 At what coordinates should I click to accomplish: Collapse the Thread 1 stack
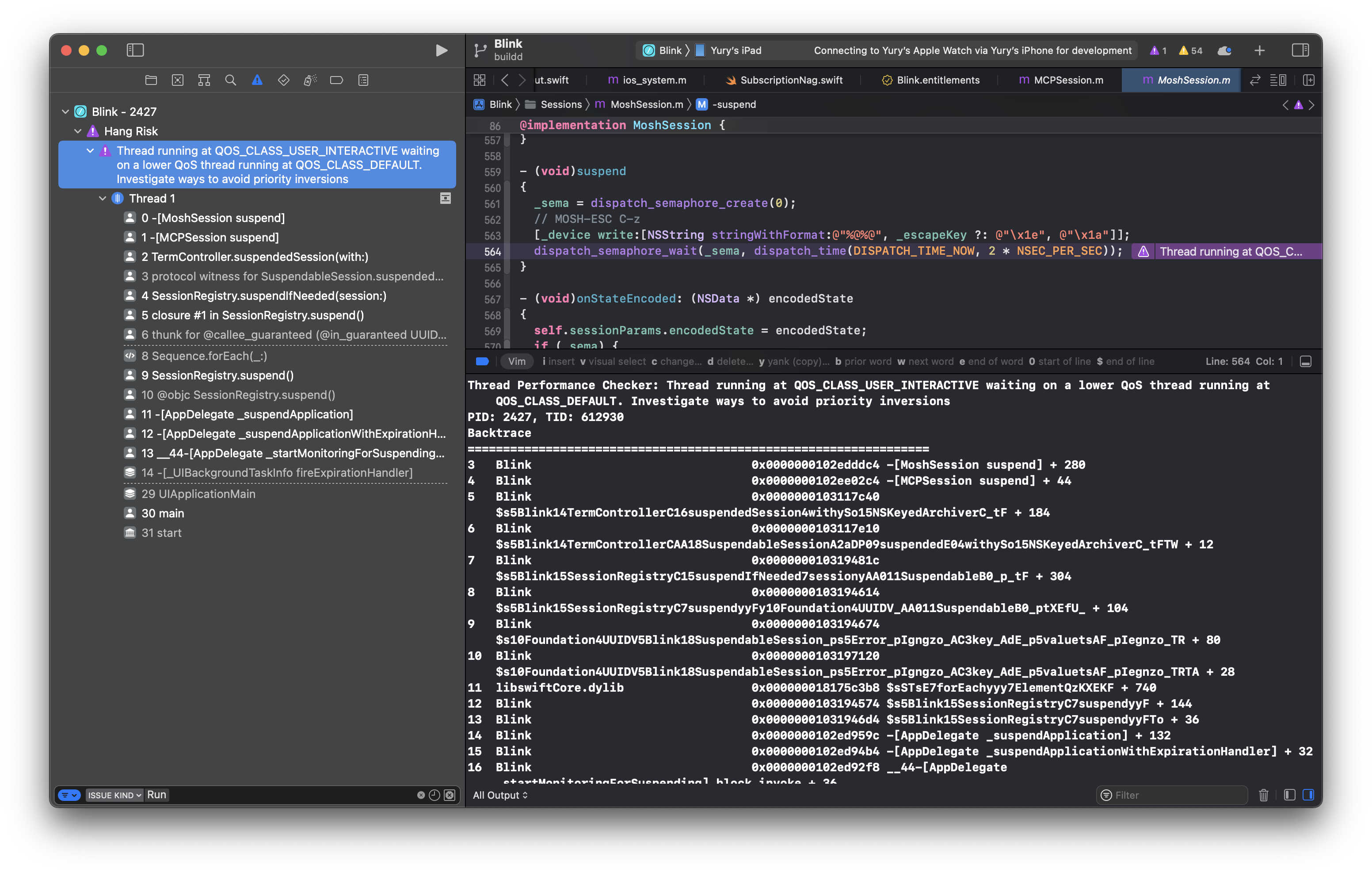point(103,199)
